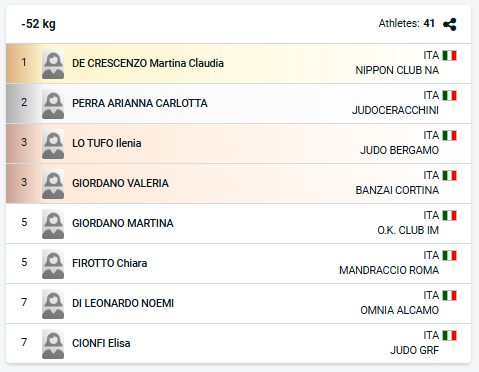The width and height of the screenshot is (479, 372).
Task: Click PERRA ARIANNA CARLOTTA's profile avatar
Action: [53, 104]
